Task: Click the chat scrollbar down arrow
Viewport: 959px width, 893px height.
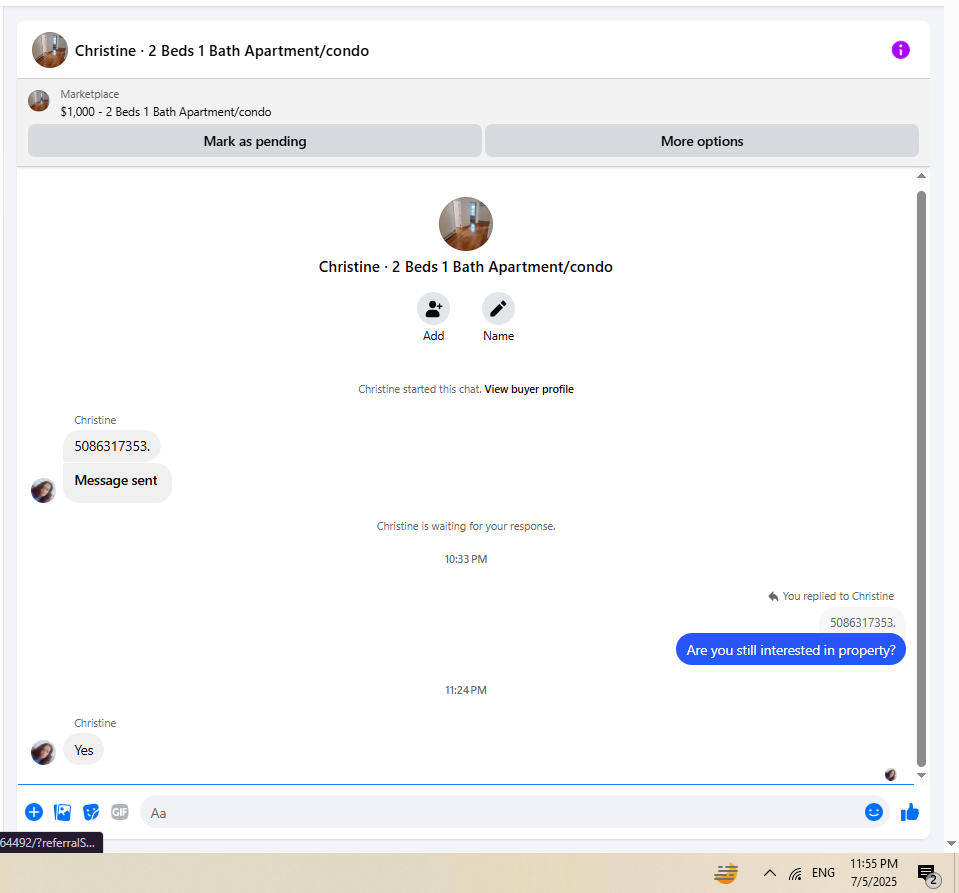Action: pos(922,776)
